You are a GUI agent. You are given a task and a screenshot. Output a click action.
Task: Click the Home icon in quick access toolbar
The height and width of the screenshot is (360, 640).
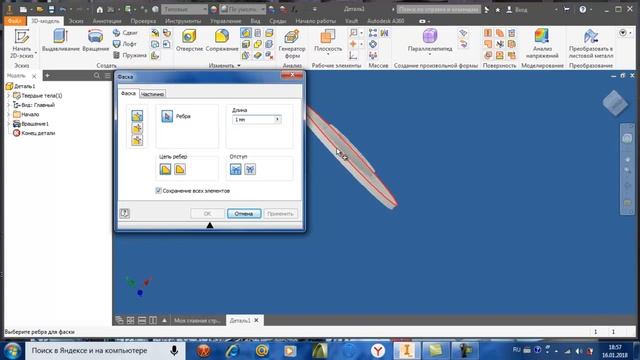pyautogui.click(x=100, y=9)
